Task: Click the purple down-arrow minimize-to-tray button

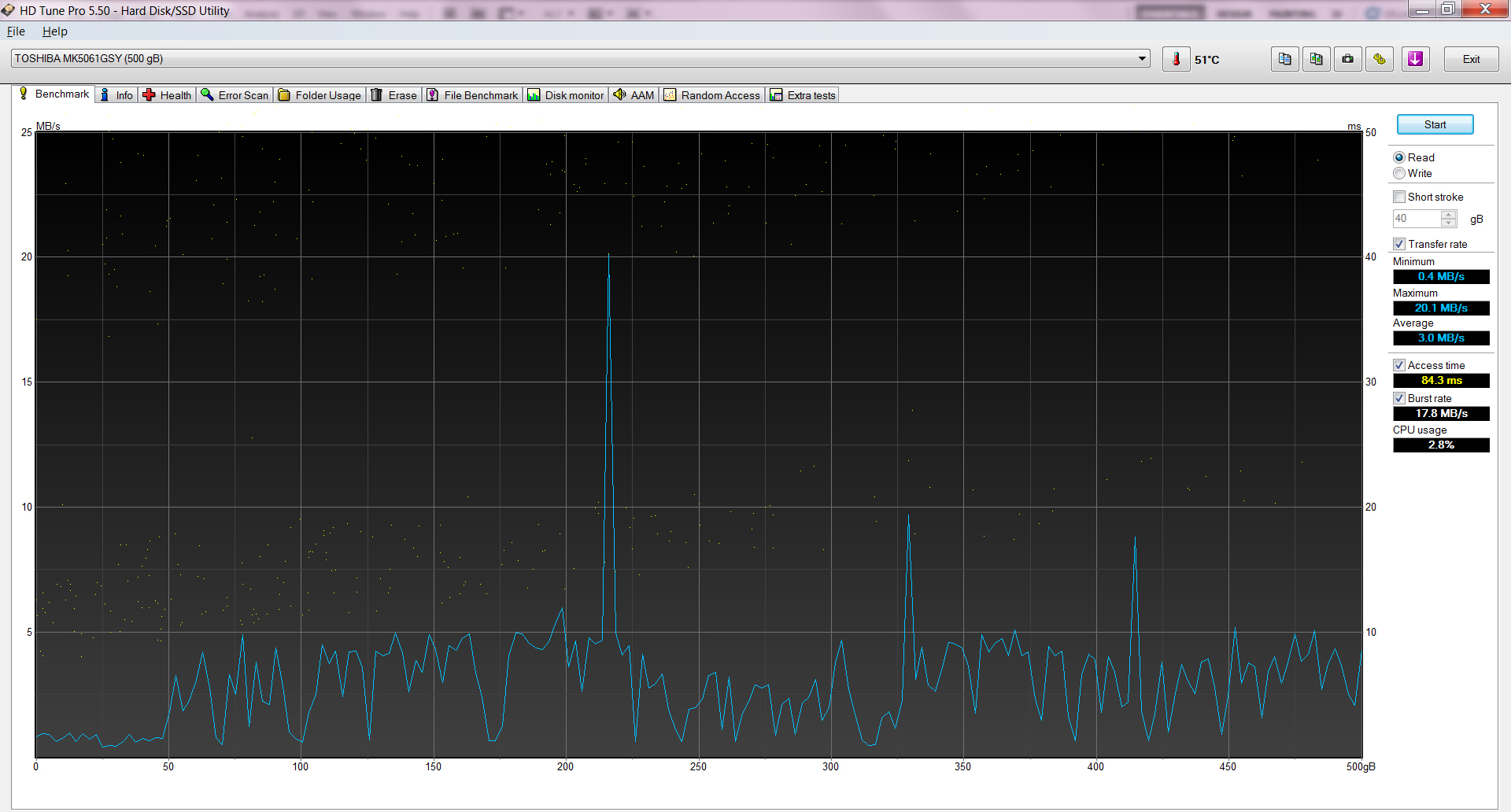Action: click(x=1415, y=59)
